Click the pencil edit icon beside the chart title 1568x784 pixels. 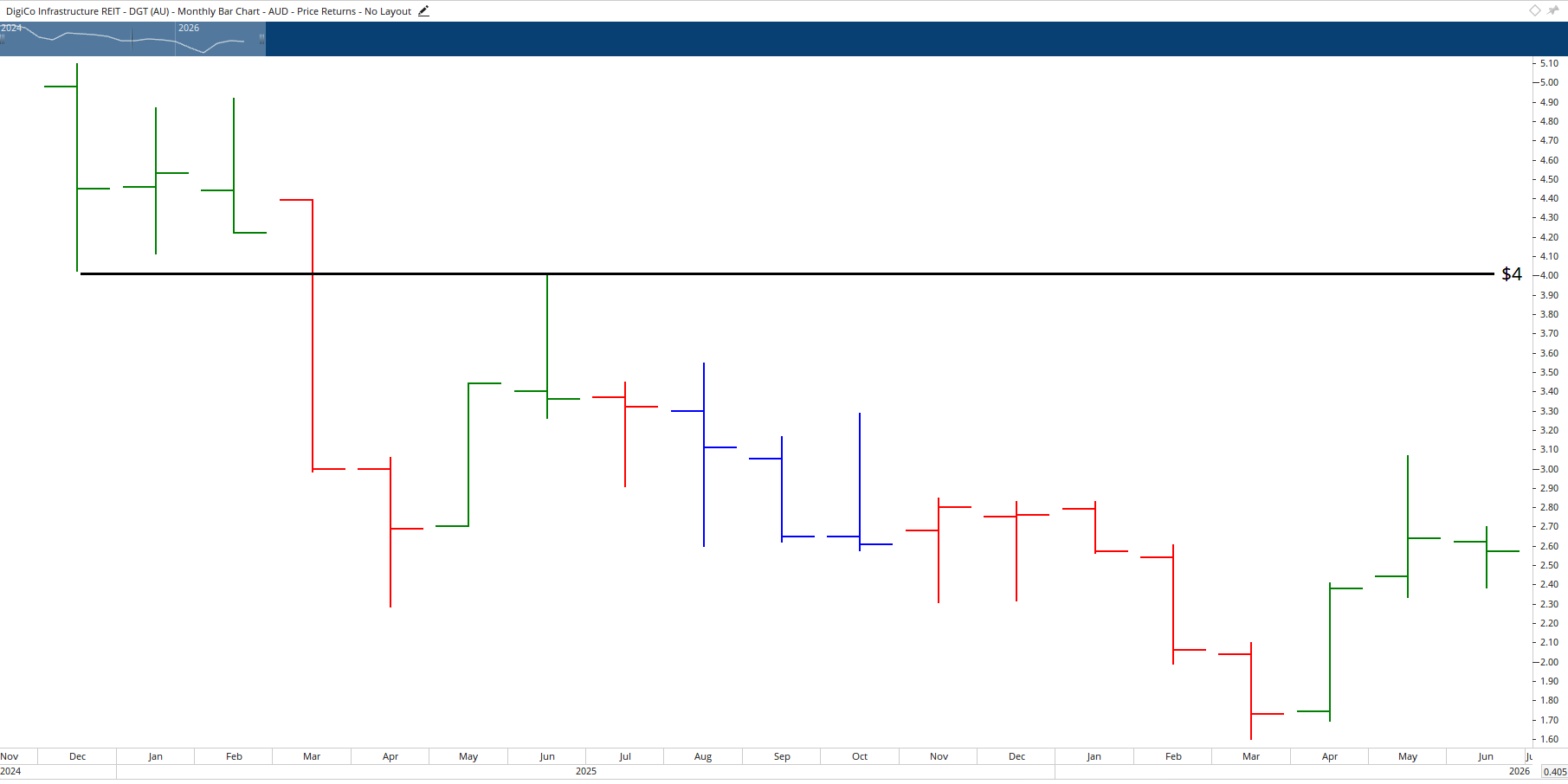coord(423,11)
